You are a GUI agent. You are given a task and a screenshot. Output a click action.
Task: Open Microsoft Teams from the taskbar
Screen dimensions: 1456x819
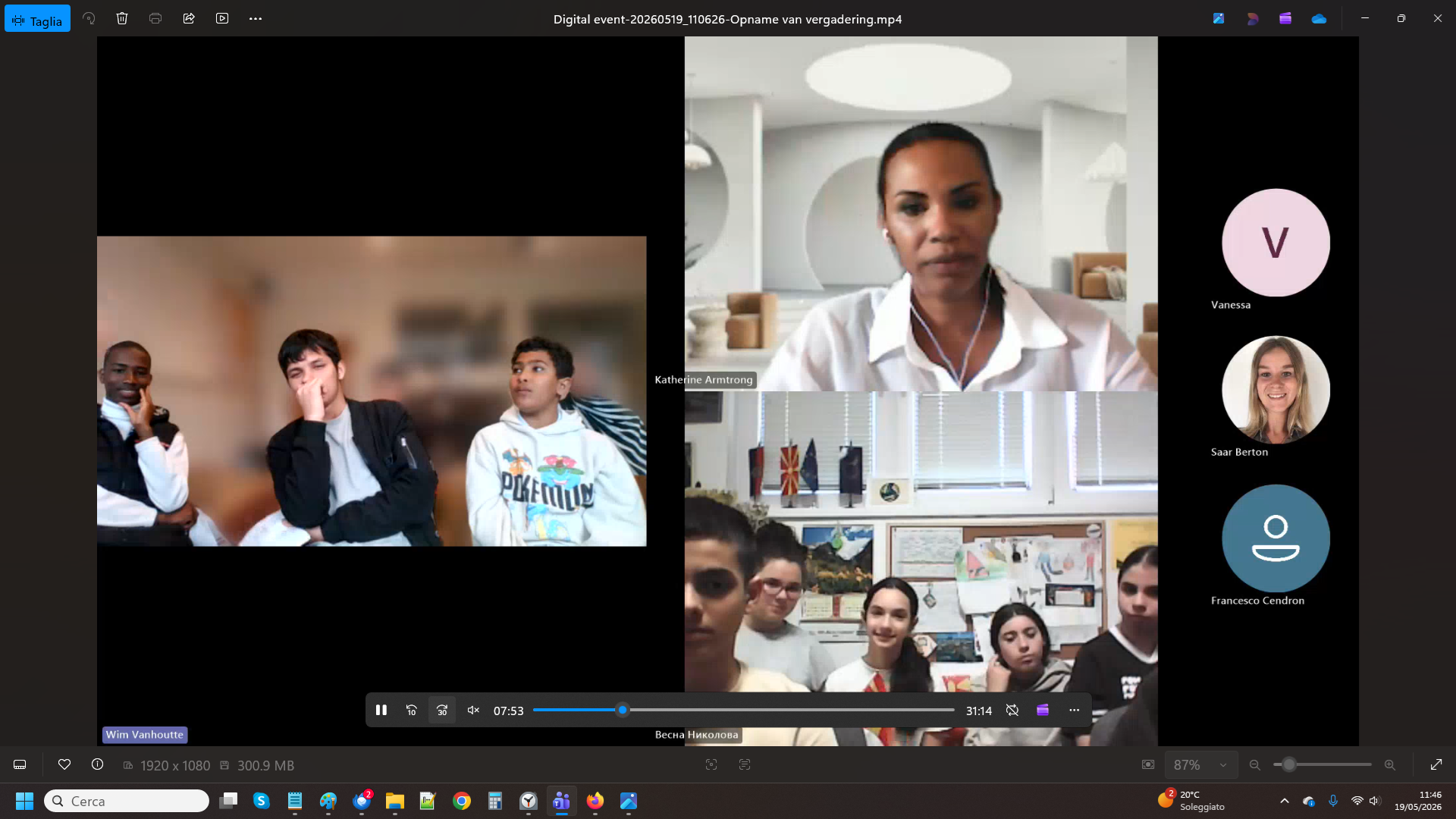point(562,802)
